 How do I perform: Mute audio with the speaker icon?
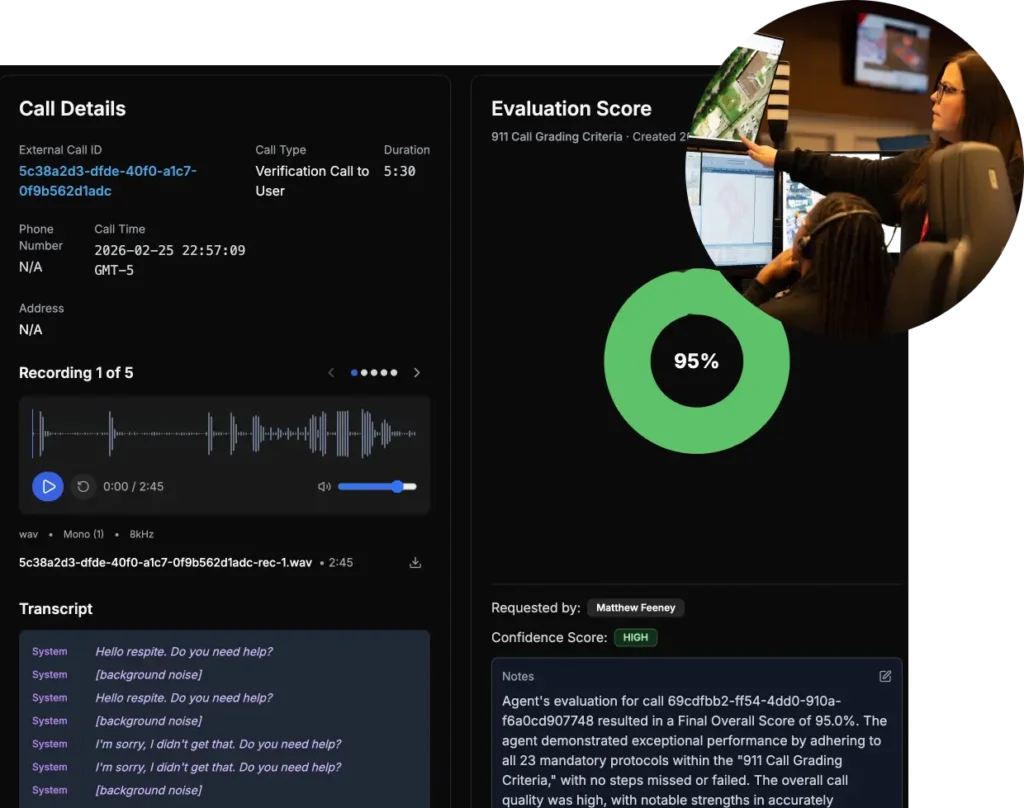point(324,487)
